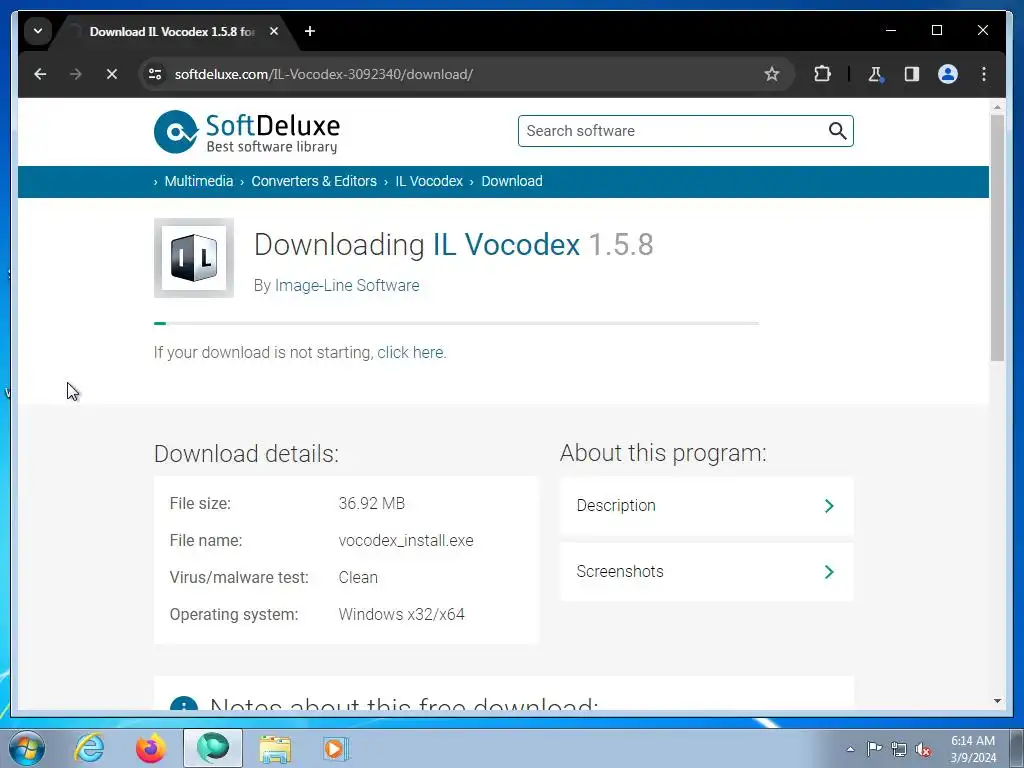Close the Download IL Vocodex tab

274,31
